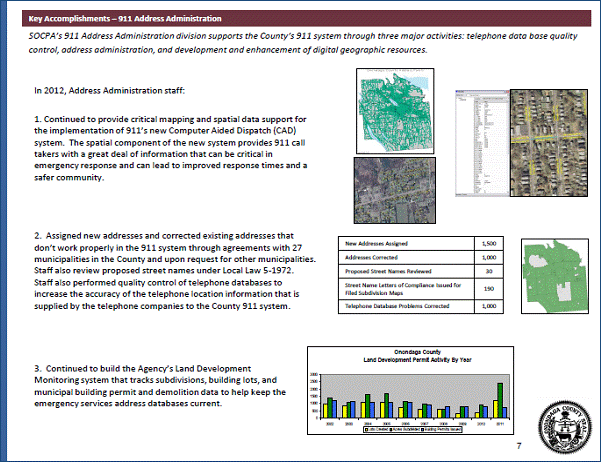
Task: Select the 'Addresses Corrected' table cell
Action: (406, 257)
